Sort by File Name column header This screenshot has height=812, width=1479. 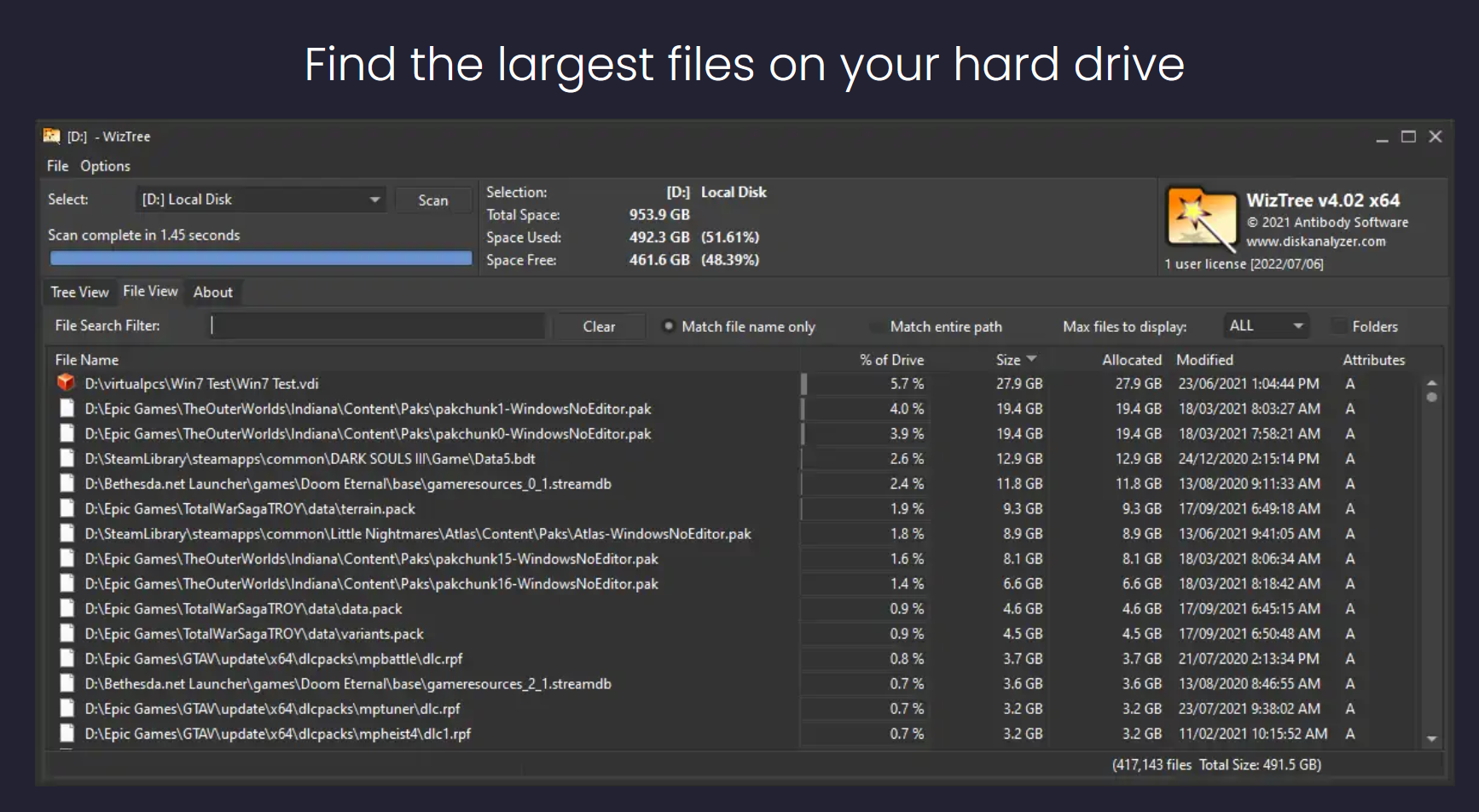click(86, 360)
